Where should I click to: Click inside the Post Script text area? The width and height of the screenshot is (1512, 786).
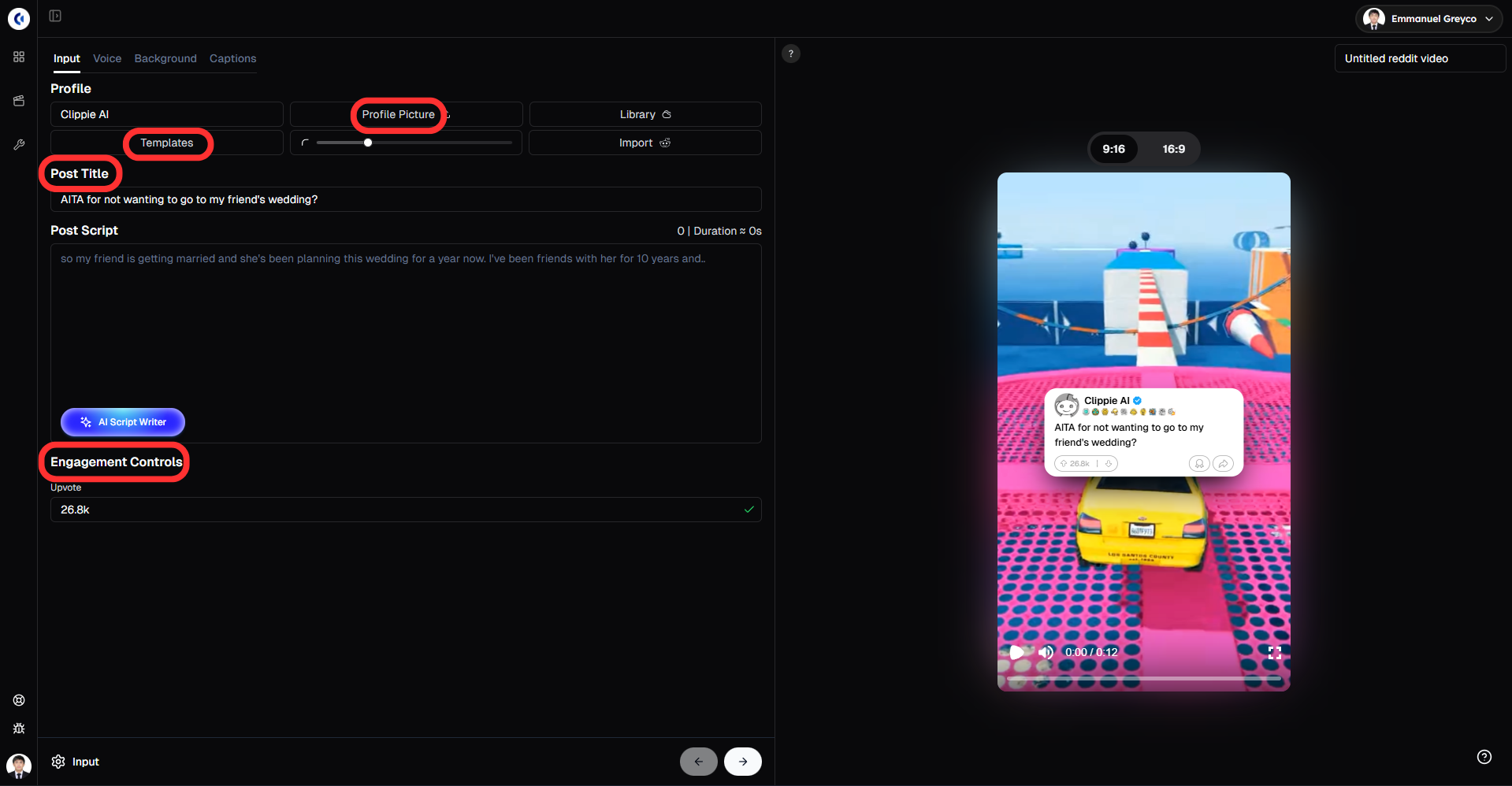tap(406, 343)
